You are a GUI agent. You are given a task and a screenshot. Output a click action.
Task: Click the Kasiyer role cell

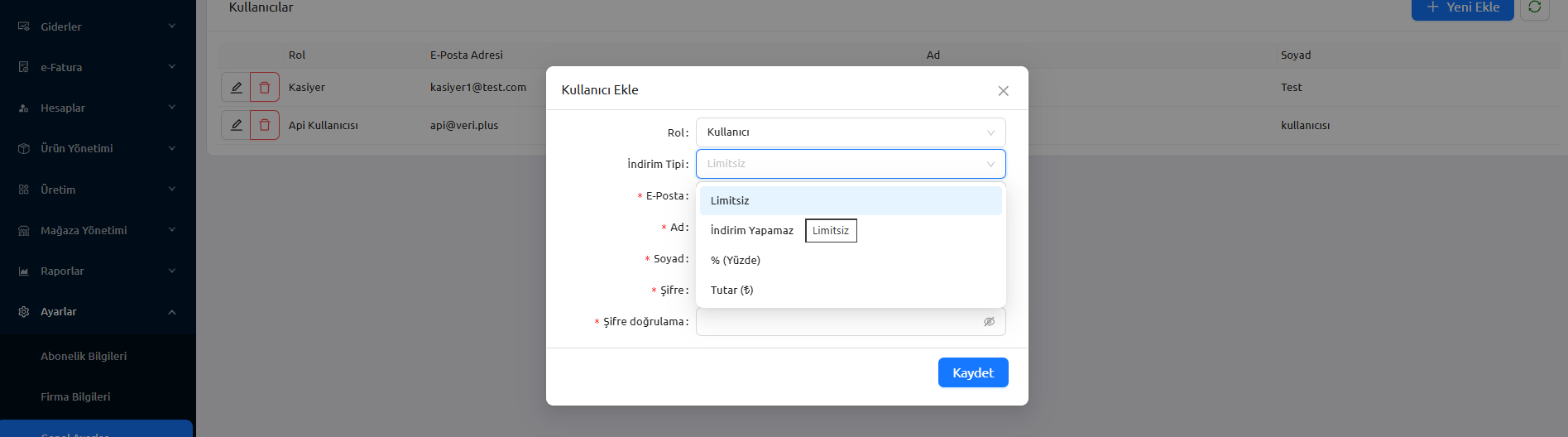coord(307,87)
